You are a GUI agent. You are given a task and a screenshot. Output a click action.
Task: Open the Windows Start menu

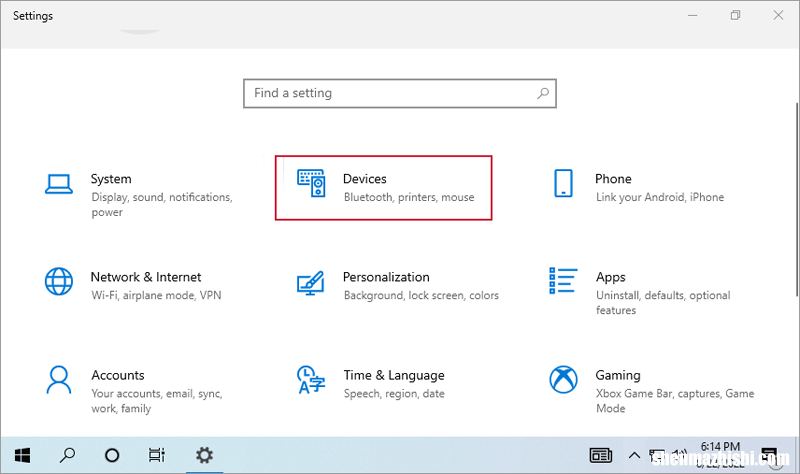point(22,455)
